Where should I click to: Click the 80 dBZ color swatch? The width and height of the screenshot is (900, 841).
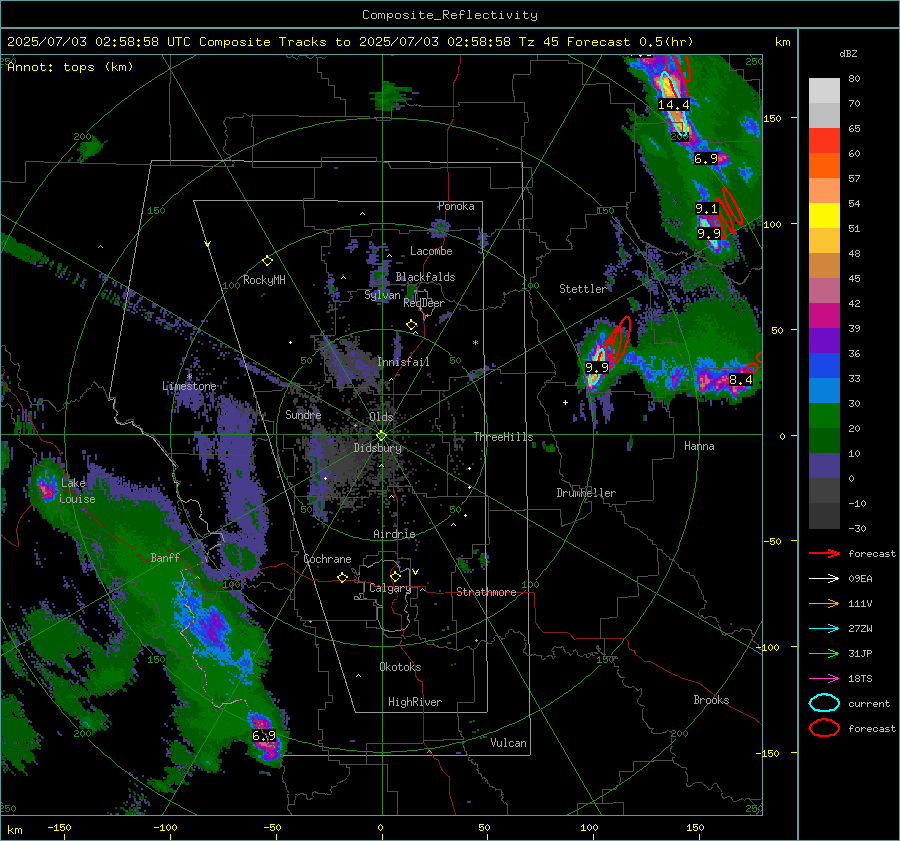pyautogui.click(x=824, y=90)
